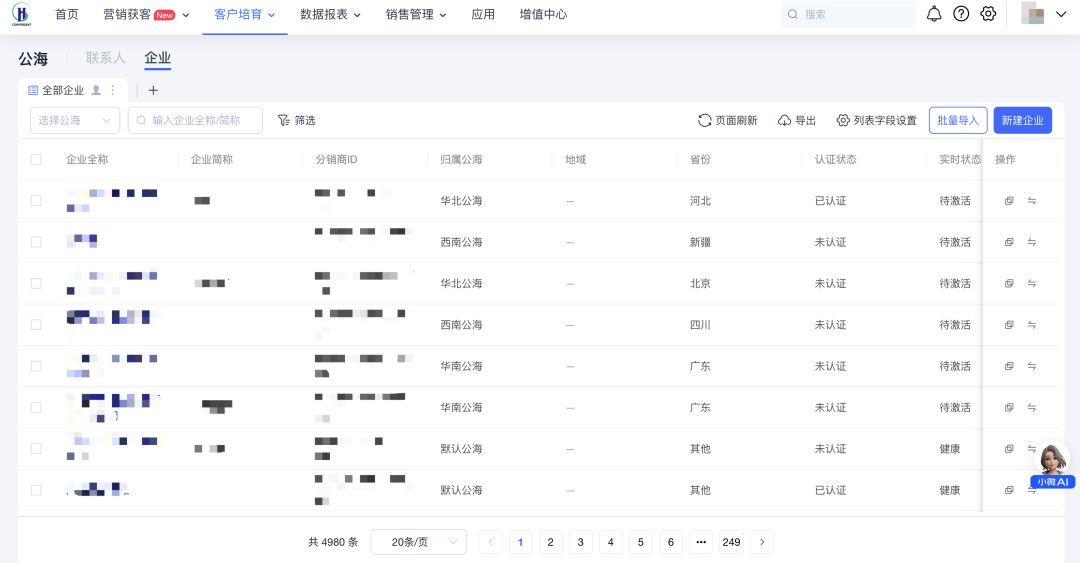
Task: Expand the 数据报表 menu
Action: coord(330,15)
